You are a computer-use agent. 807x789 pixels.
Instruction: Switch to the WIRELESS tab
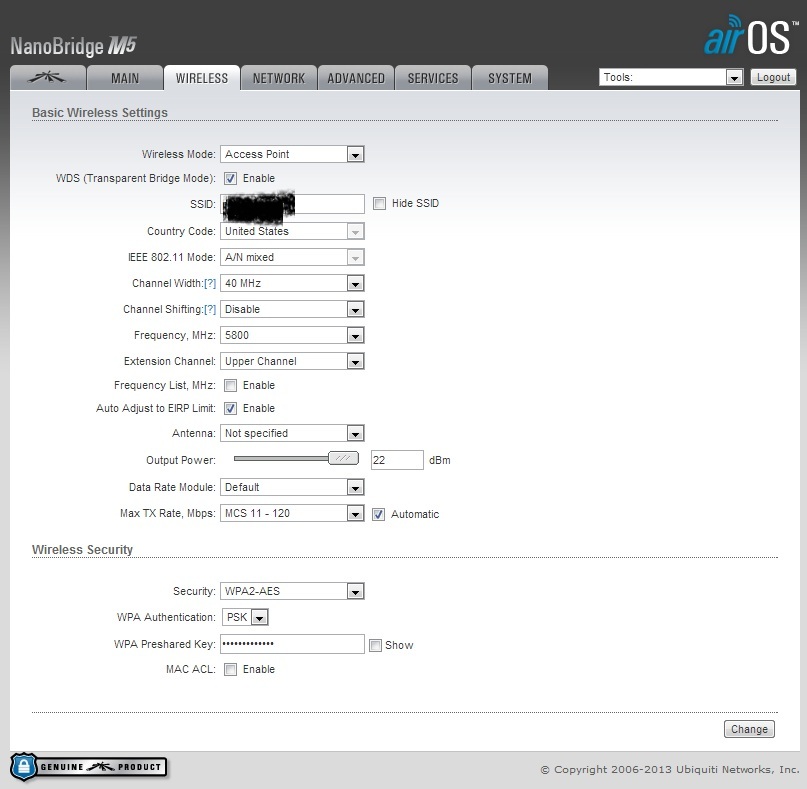pos(202,78)
